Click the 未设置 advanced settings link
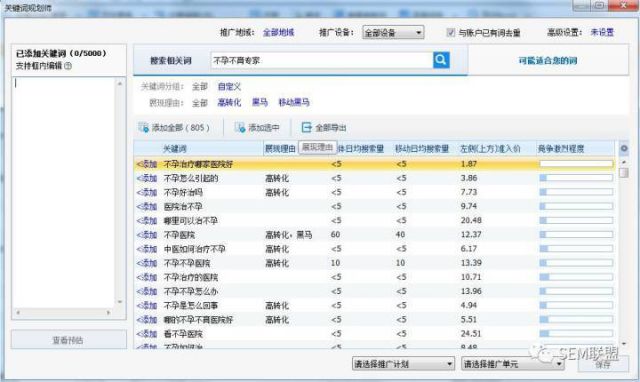 pyautogui.click(x=602, y=32)
